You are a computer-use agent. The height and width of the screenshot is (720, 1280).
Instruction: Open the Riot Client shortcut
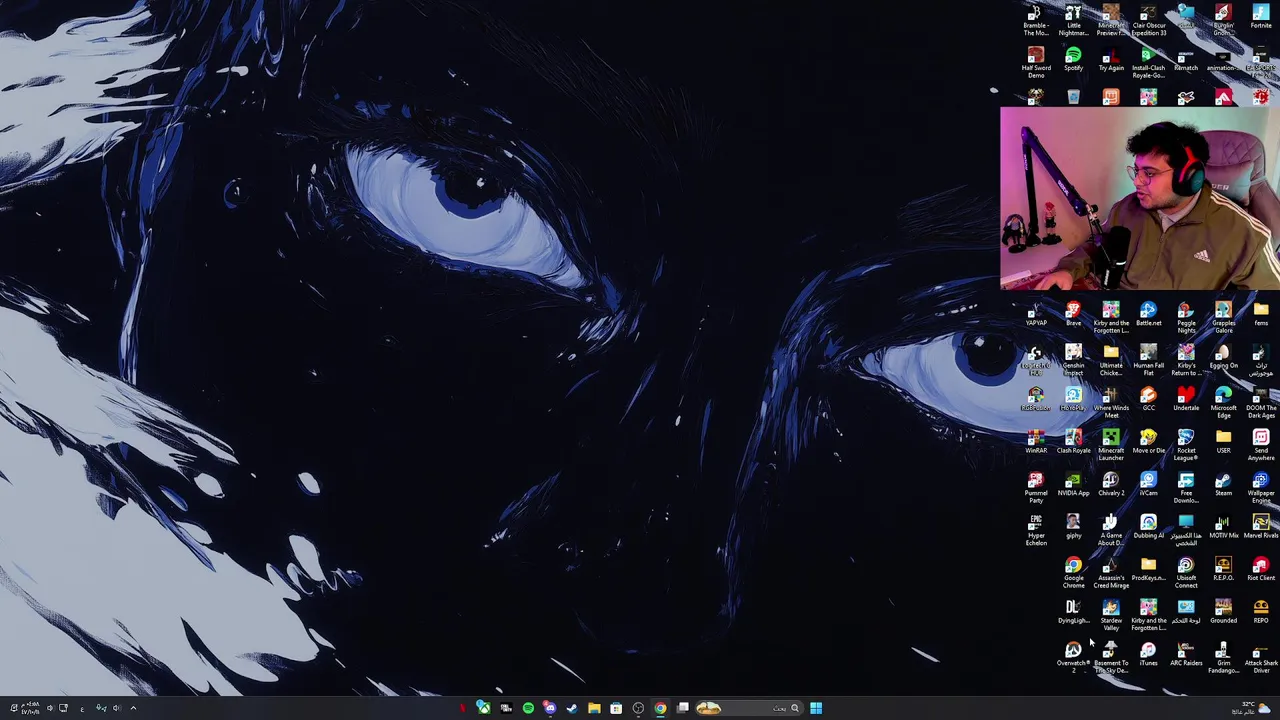(1261, 570)
